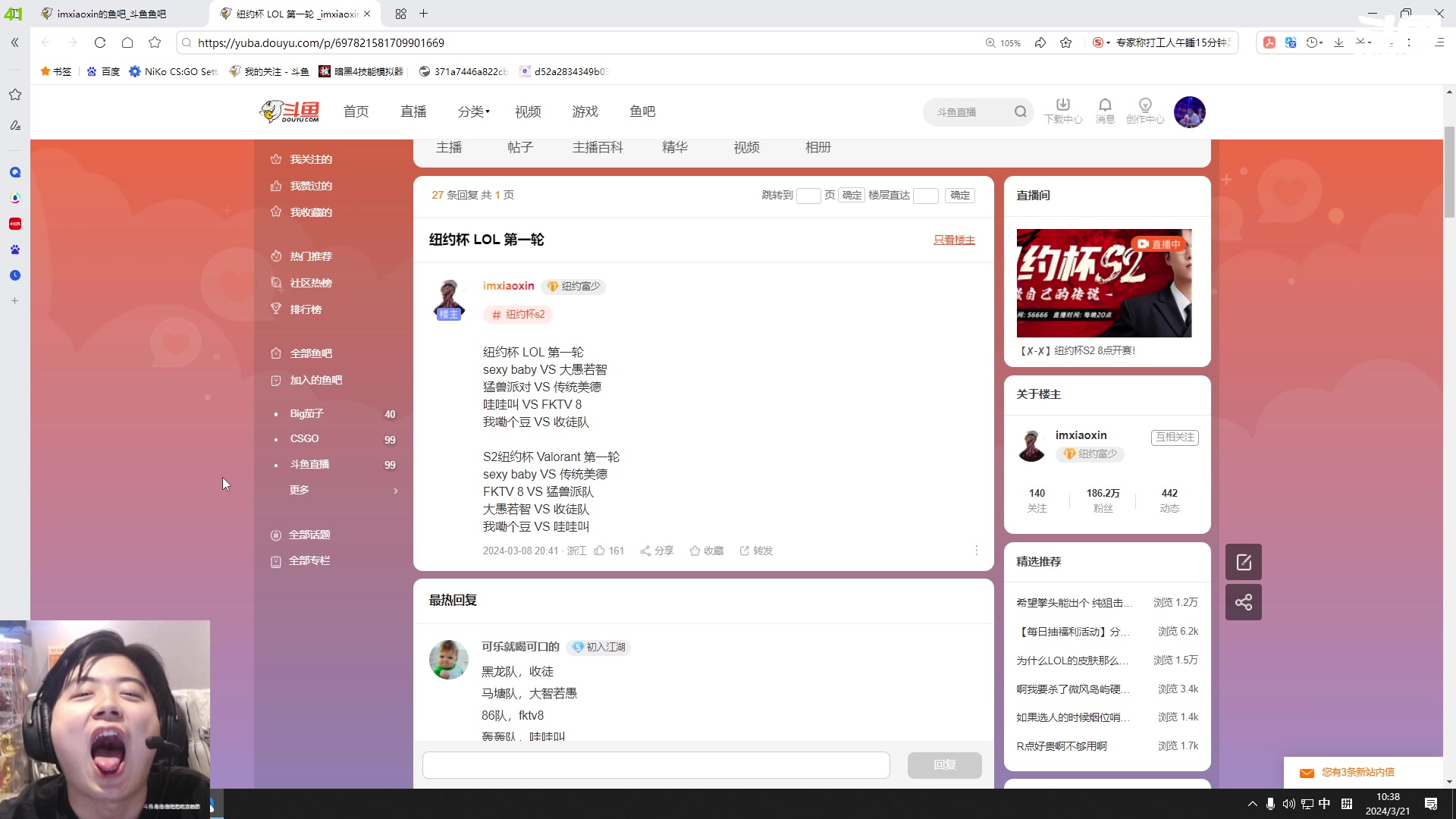Click 确定 to jump to the entered page
The width and height of the screenshot is (1456, 819).
[851, 195]
